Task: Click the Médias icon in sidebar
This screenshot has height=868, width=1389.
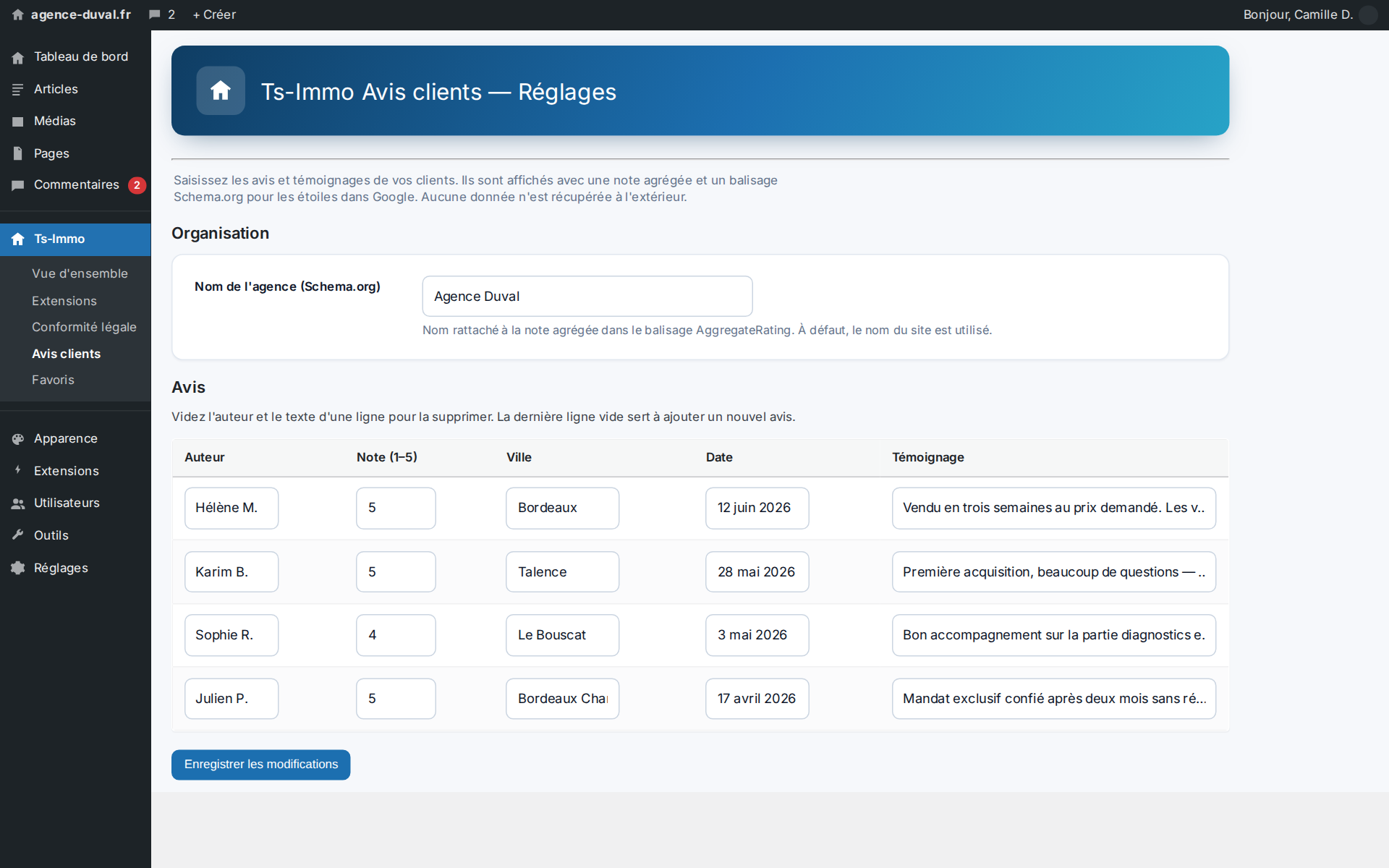Action: pos(18,122)
